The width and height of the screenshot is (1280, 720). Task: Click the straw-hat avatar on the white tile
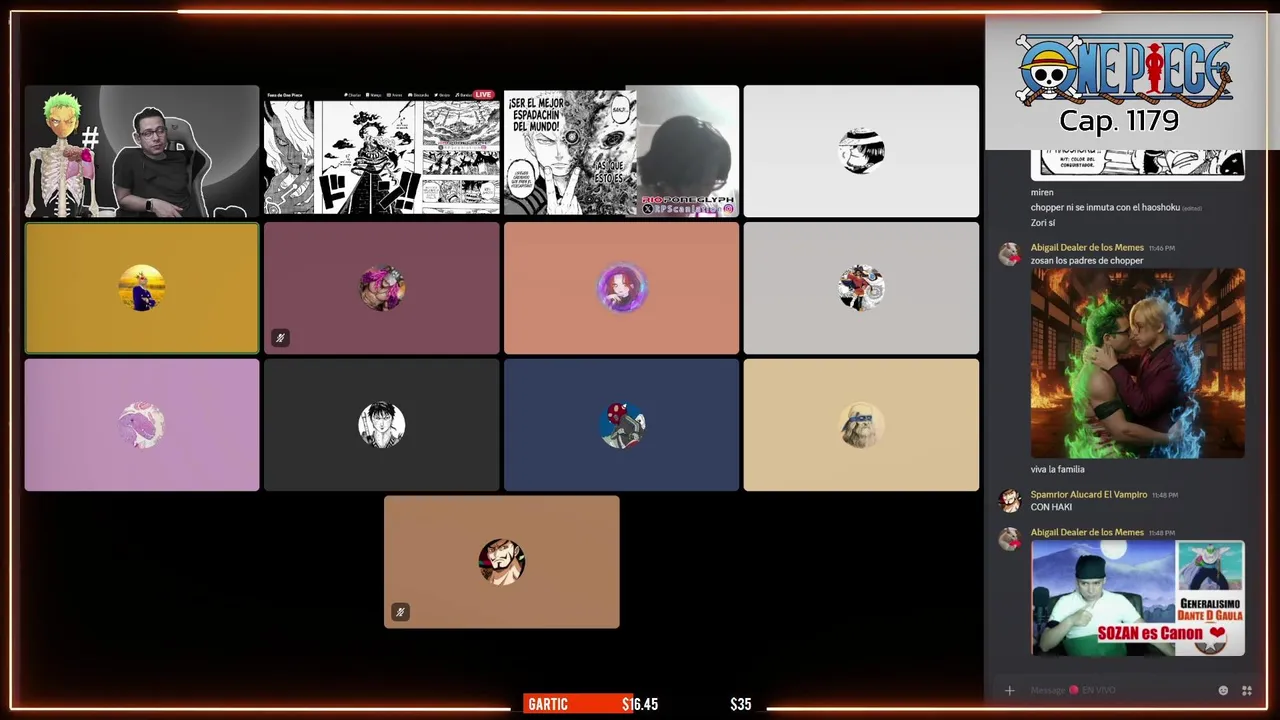(861, 151)
